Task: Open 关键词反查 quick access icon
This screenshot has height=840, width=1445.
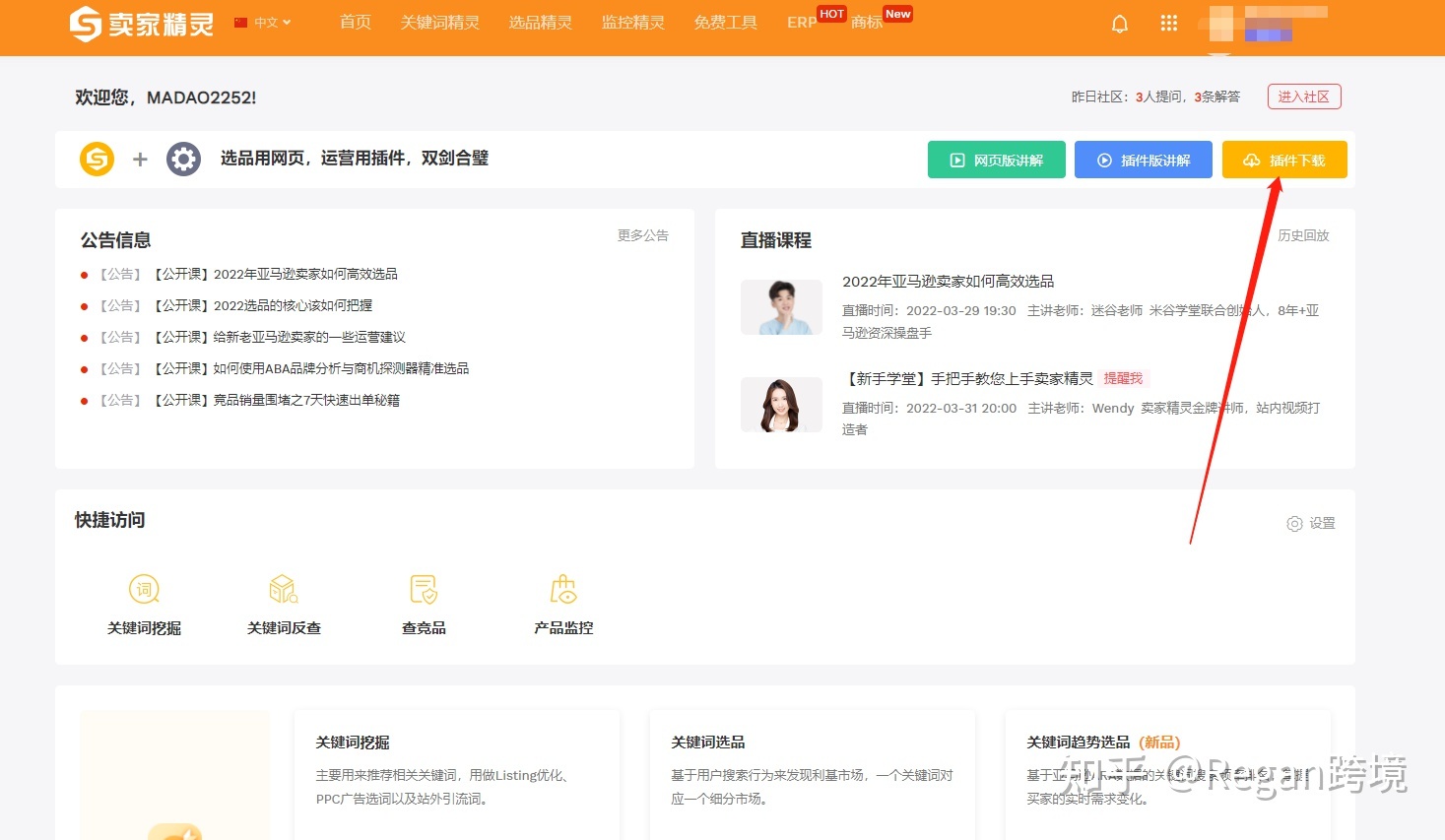Action: [284, 590]
